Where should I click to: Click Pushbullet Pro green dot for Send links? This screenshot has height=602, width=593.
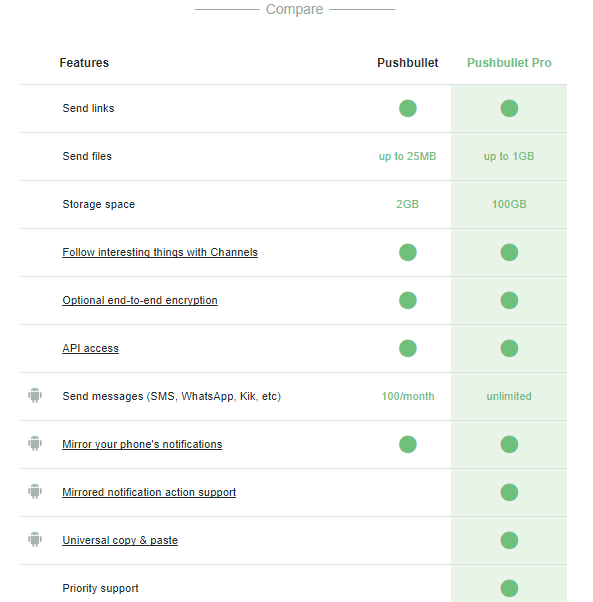(x=509, y=108)
